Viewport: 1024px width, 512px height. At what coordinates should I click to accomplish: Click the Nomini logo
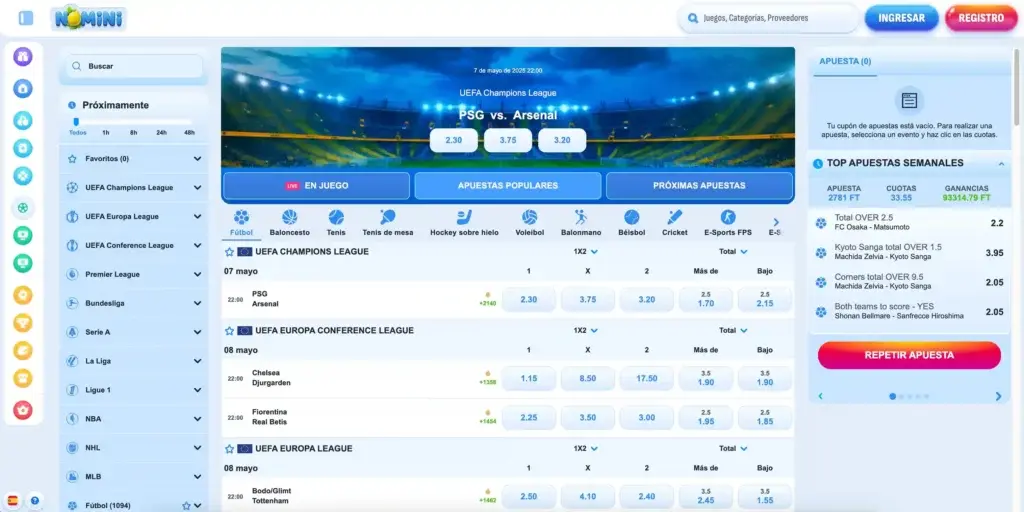[x=89, y=18]
